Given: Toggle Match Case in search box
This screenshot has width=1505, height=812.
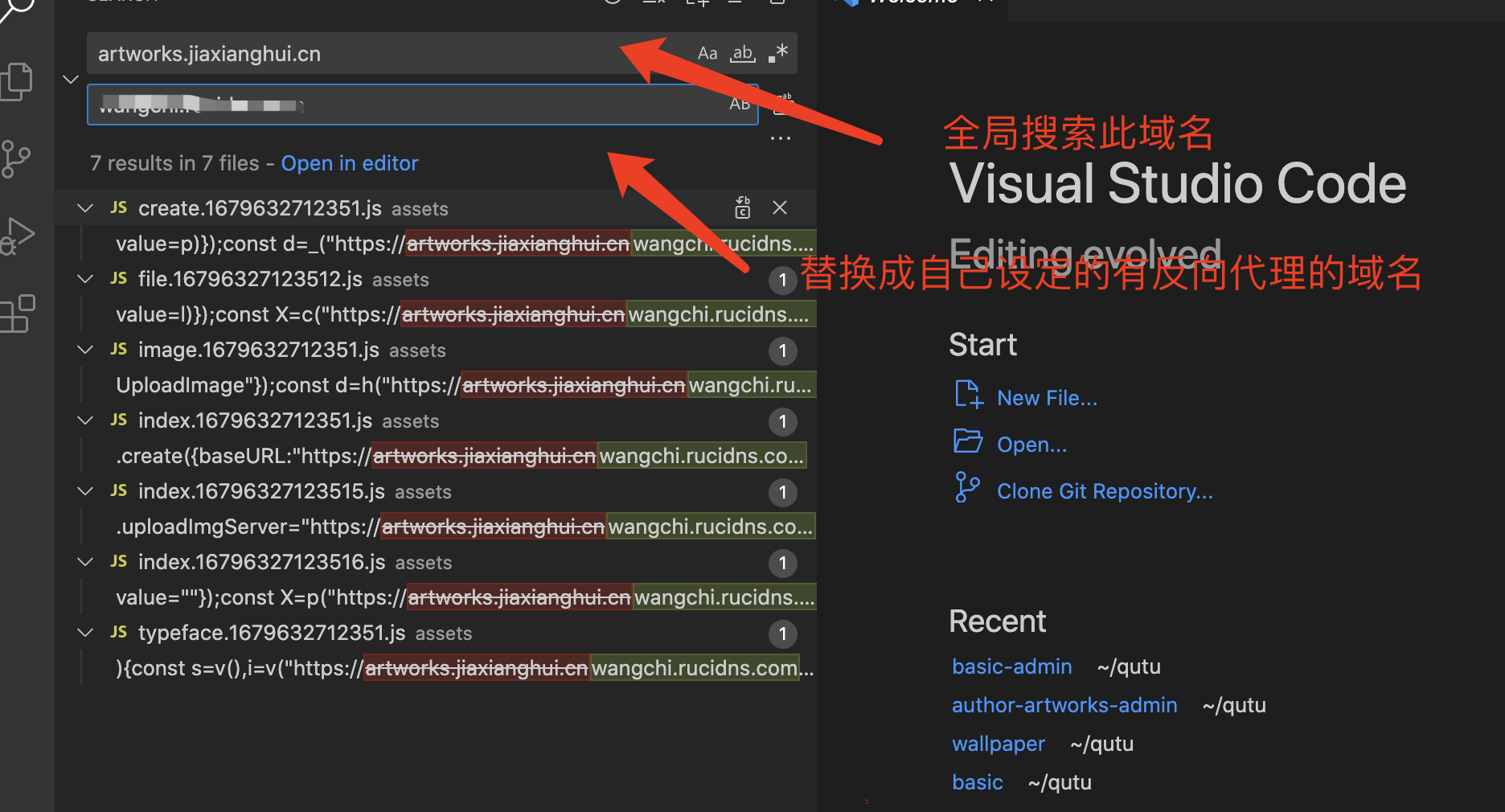Looking at the screenshot, I should pyautogui.click(x=707, y=54).
